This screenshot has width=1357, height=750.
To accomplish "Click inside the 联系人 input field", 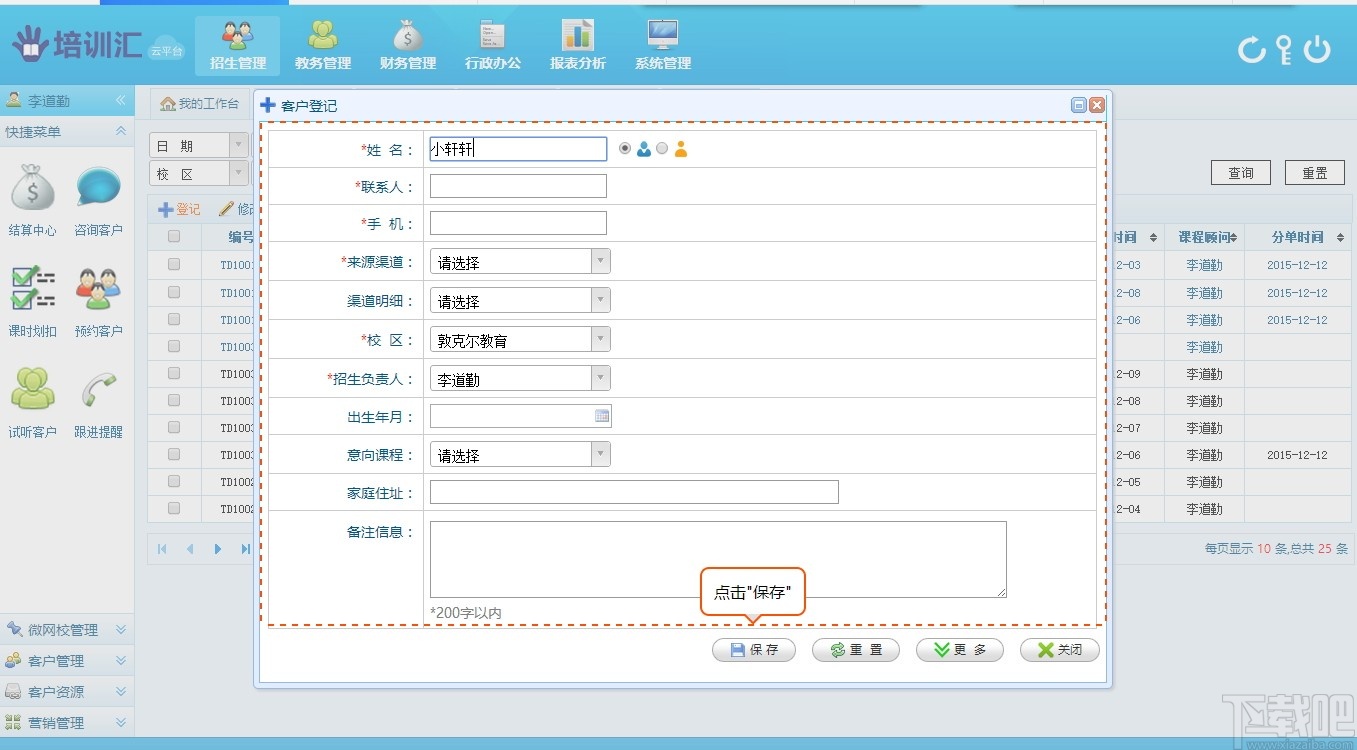I will tap(517, 185).
